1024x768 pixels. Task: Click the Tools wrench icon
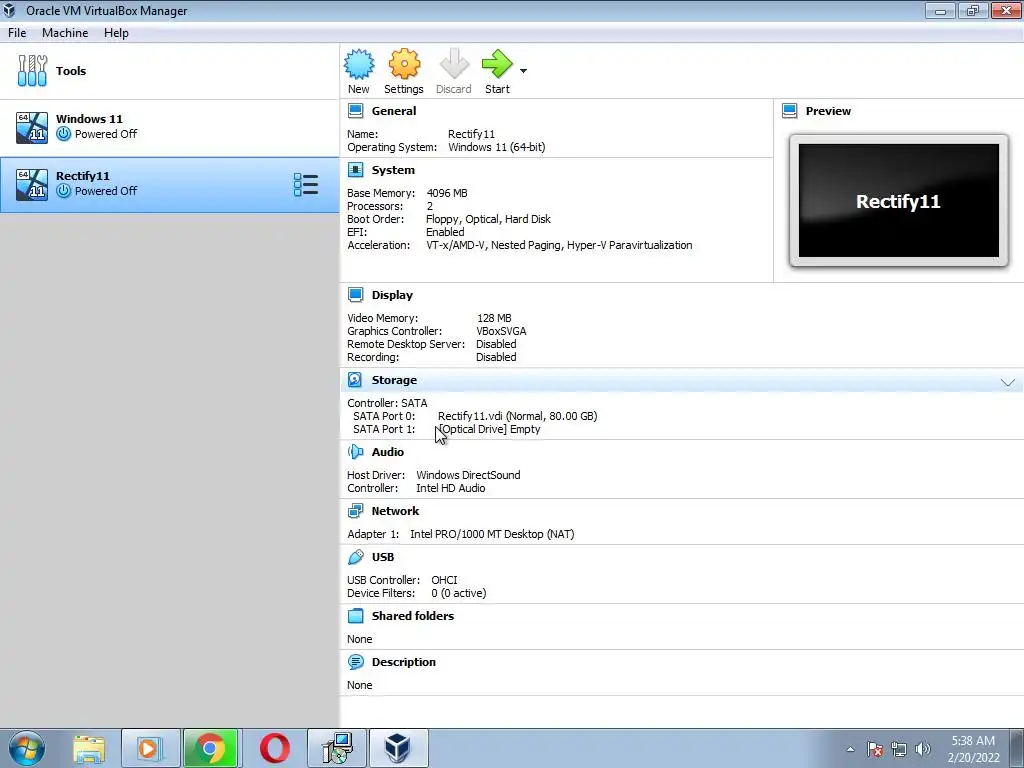pos(32,71)
